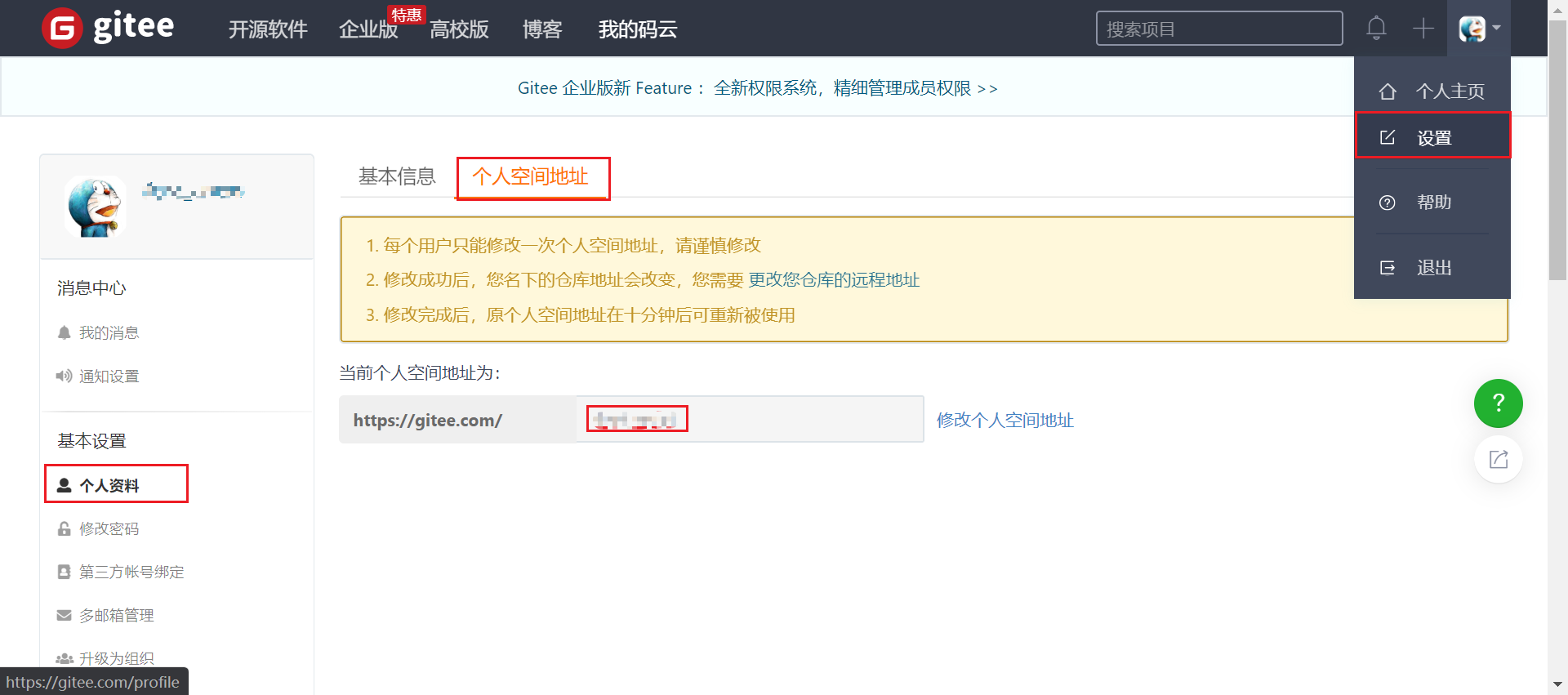Click the Doraemon profile avatar
This screenshot has height=695, width=1568.
(96, 207)
